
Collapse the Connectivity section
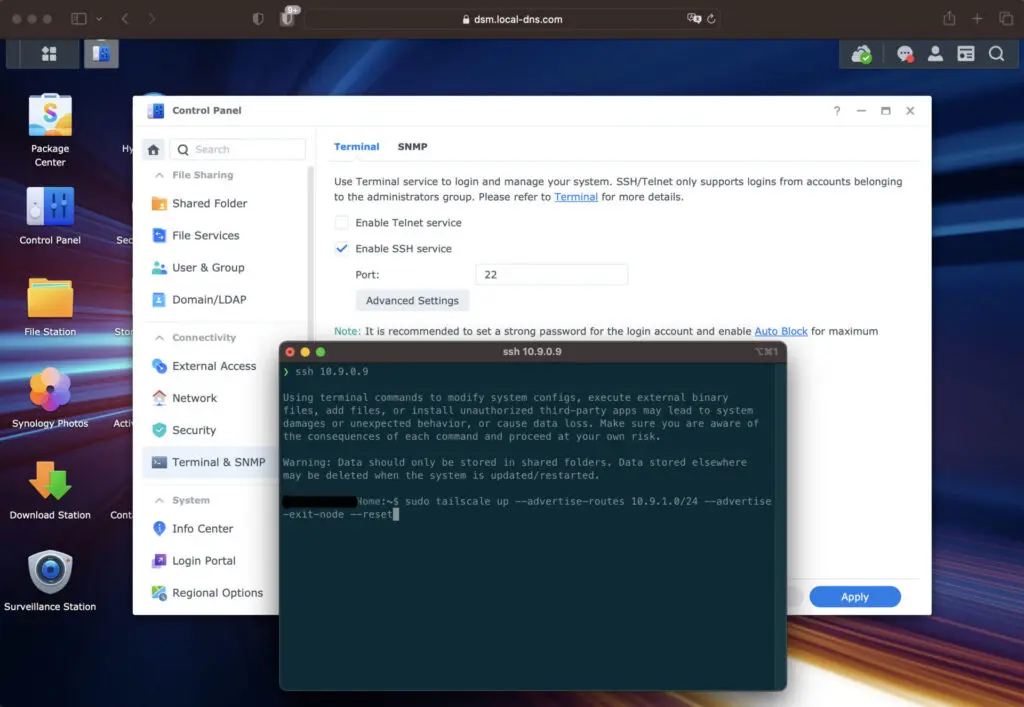[159, 338]
